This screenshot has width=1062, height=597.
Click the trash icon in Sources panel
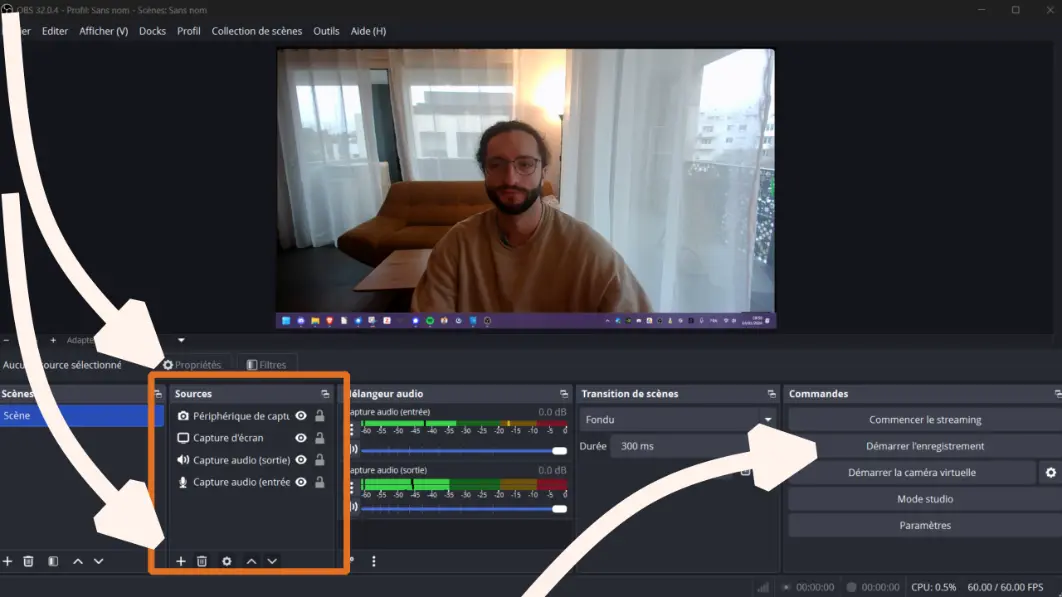(202, 562)
